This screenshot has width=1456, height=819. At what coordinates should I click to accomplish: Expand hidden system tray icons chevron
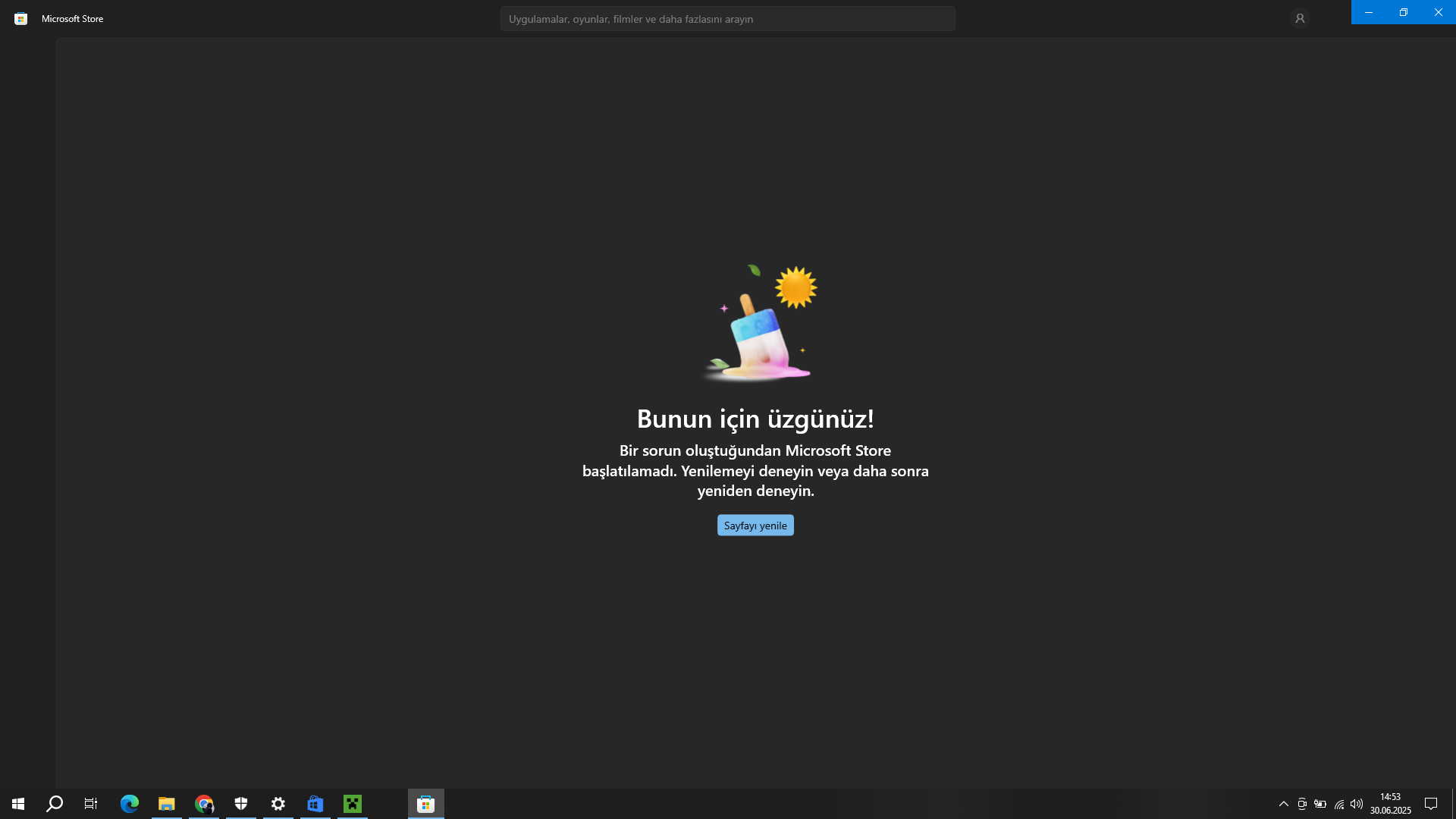point(1284,804)
